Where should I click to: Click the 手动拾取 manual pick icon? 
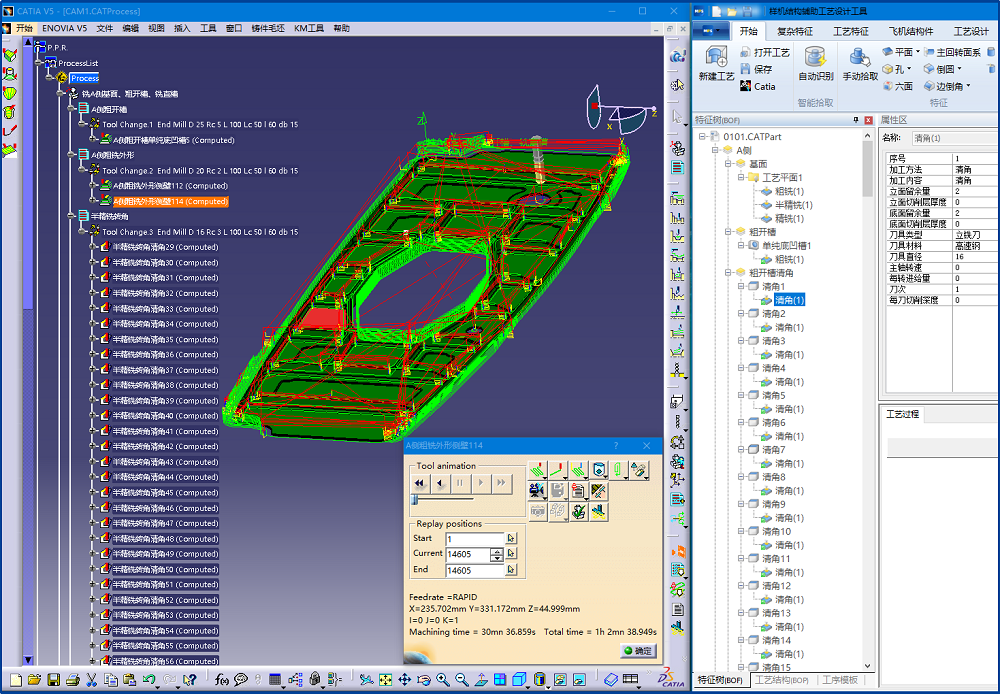click(860, 64)
